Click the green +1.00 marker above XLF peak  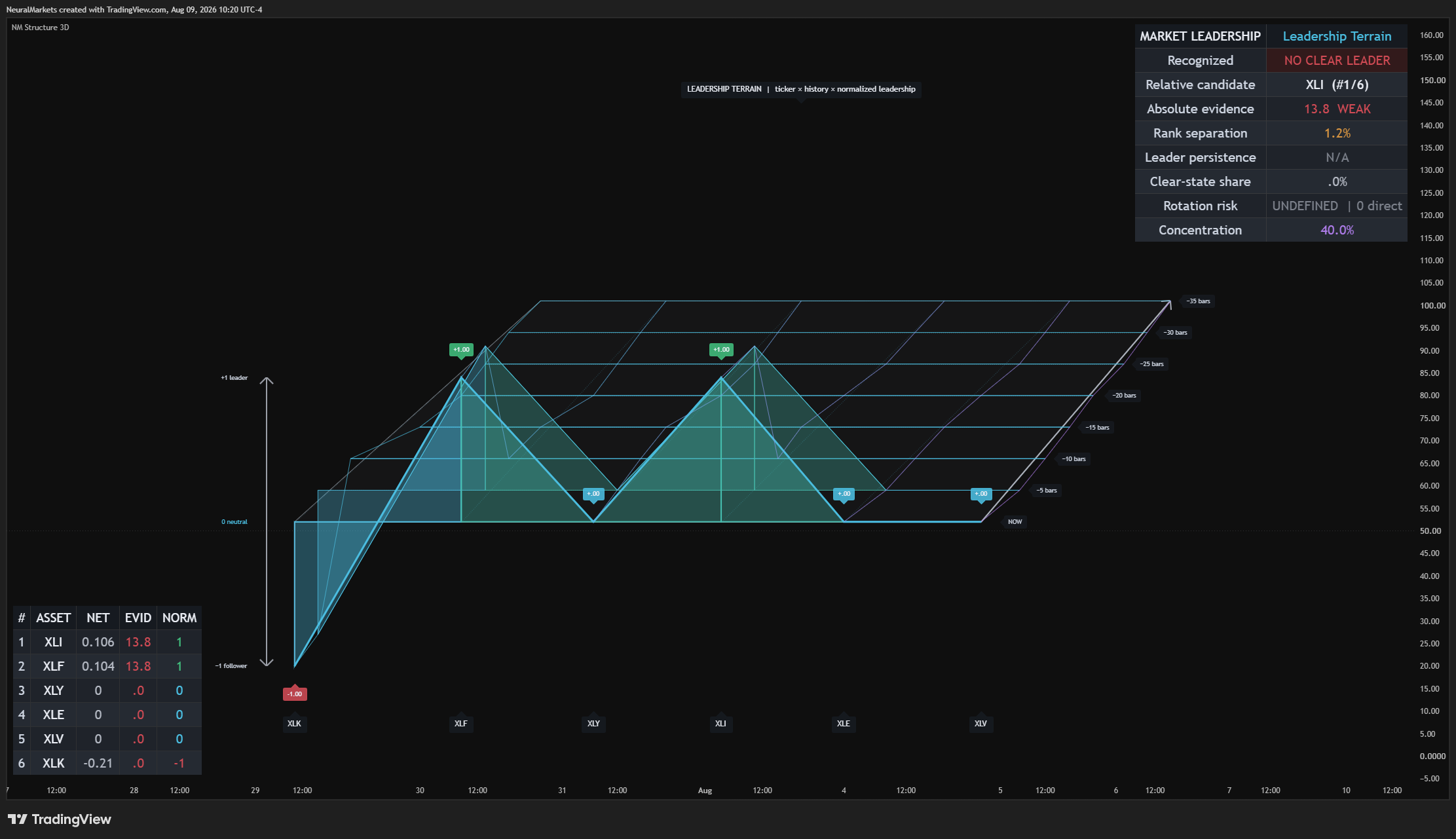click(461, 350)
